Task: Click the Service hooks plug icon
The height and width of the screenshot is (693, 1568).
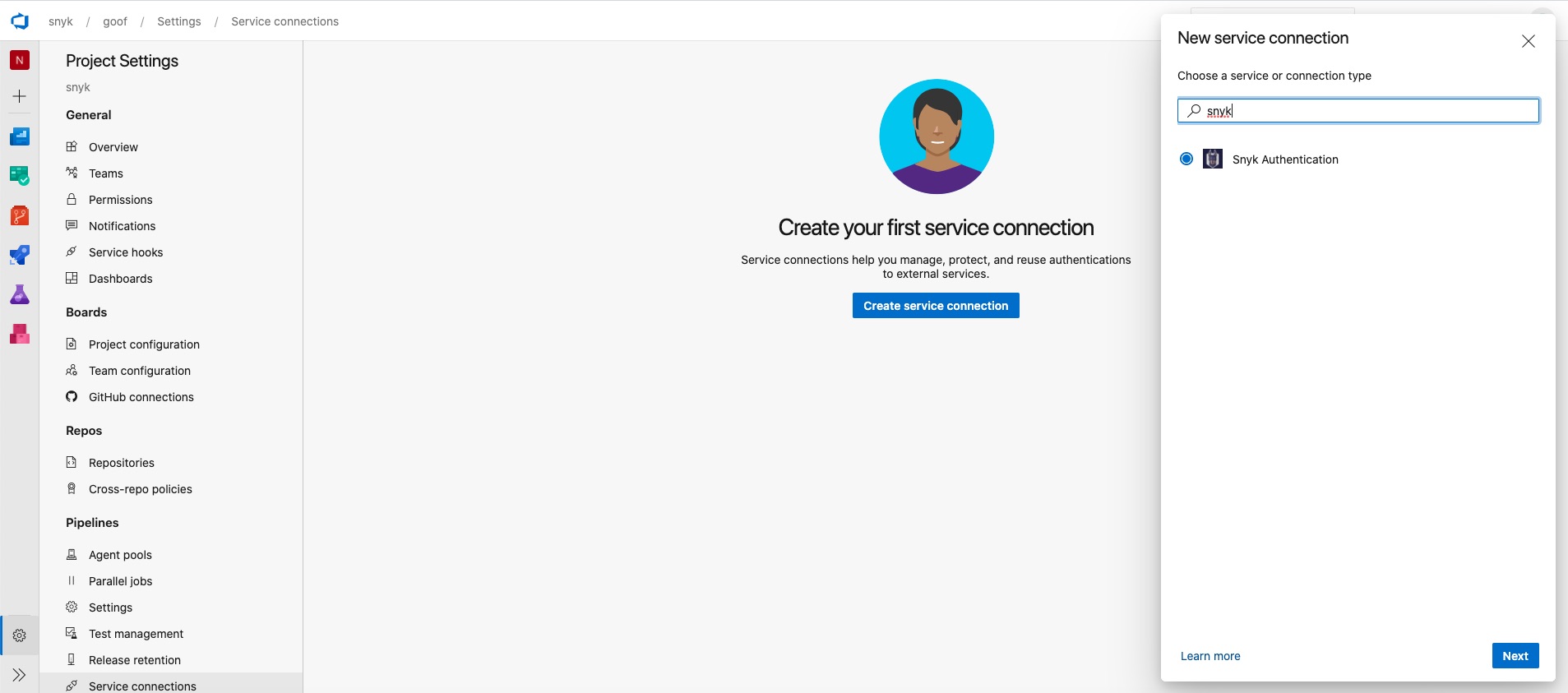Action: point(72,252)
